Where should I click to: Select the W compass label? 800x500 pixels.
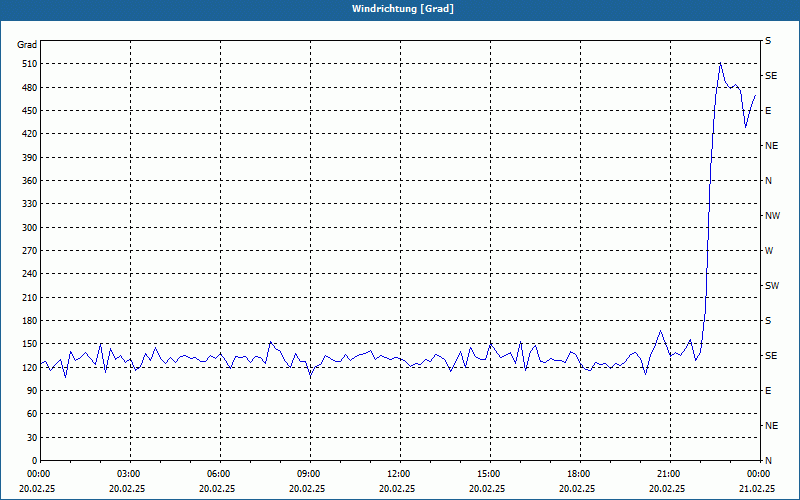(769, 251)
